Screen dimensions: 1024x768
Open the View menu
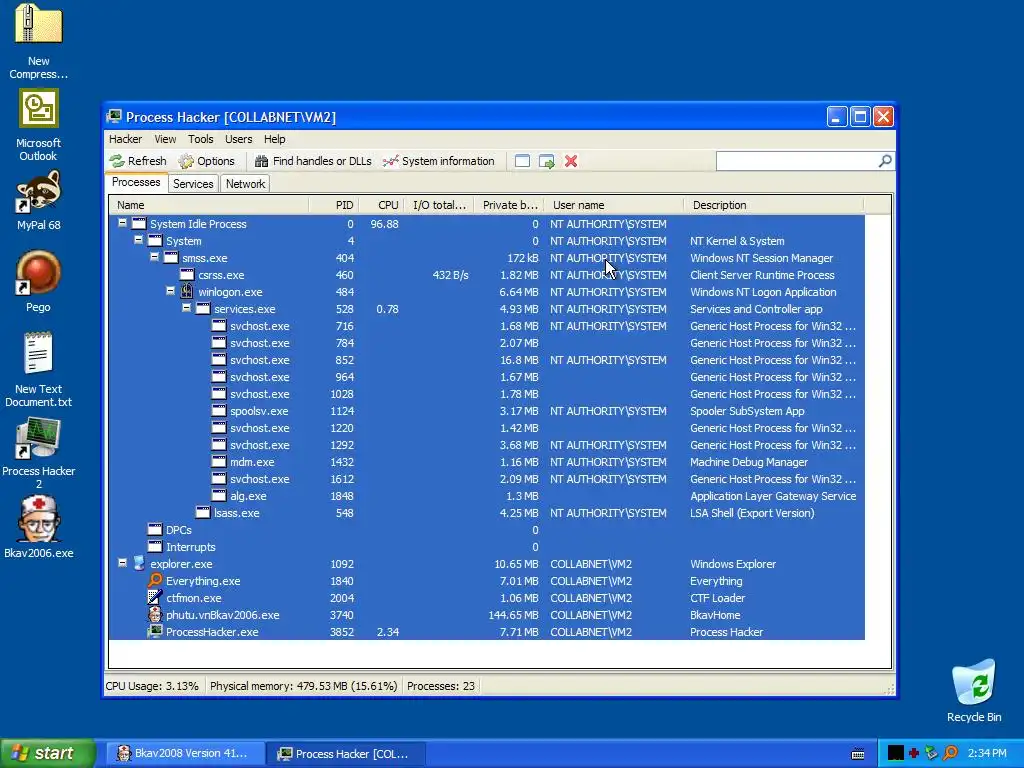tap(165, 139)
